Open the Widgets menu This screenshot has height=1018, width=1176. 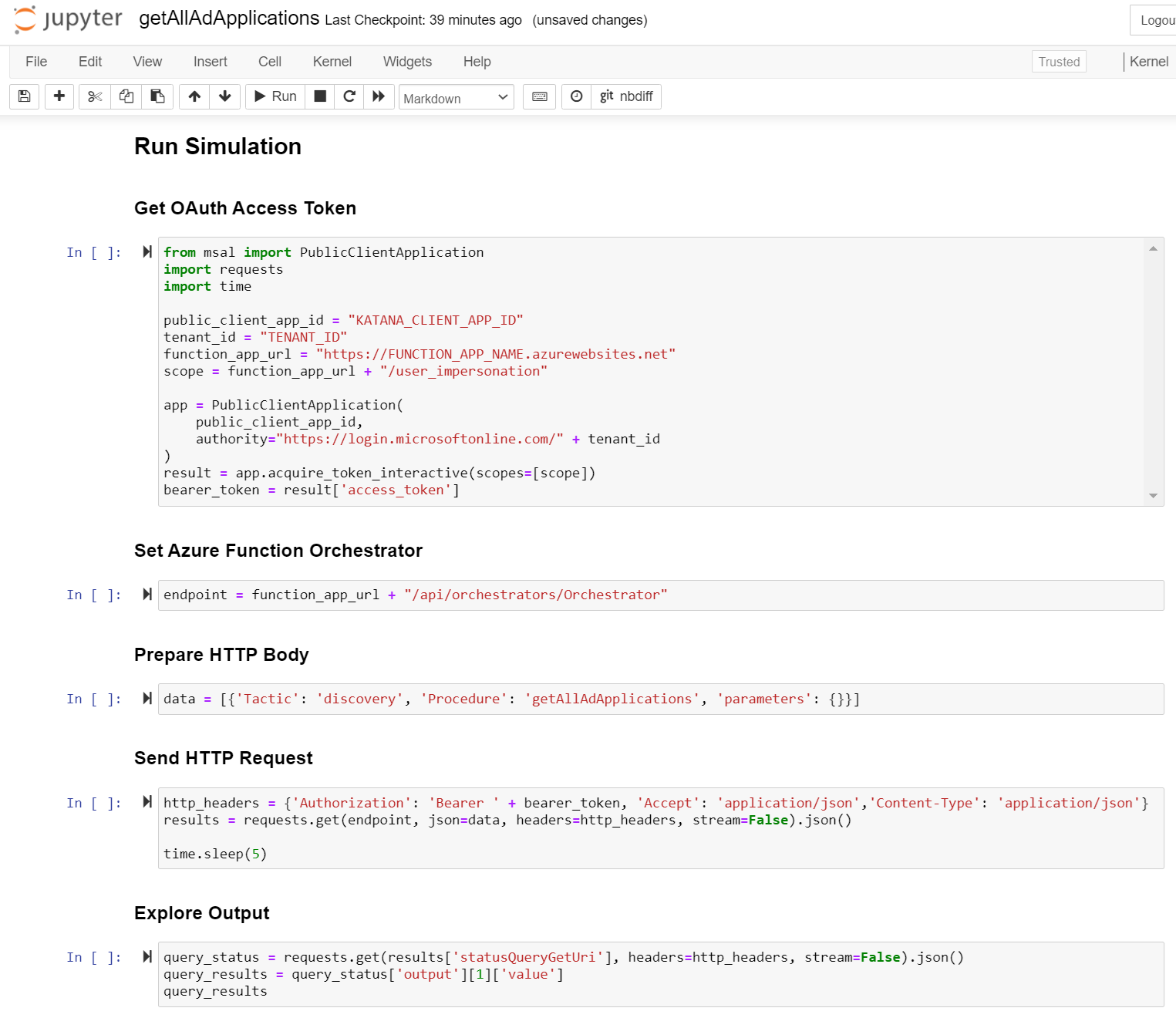point(406,62)
